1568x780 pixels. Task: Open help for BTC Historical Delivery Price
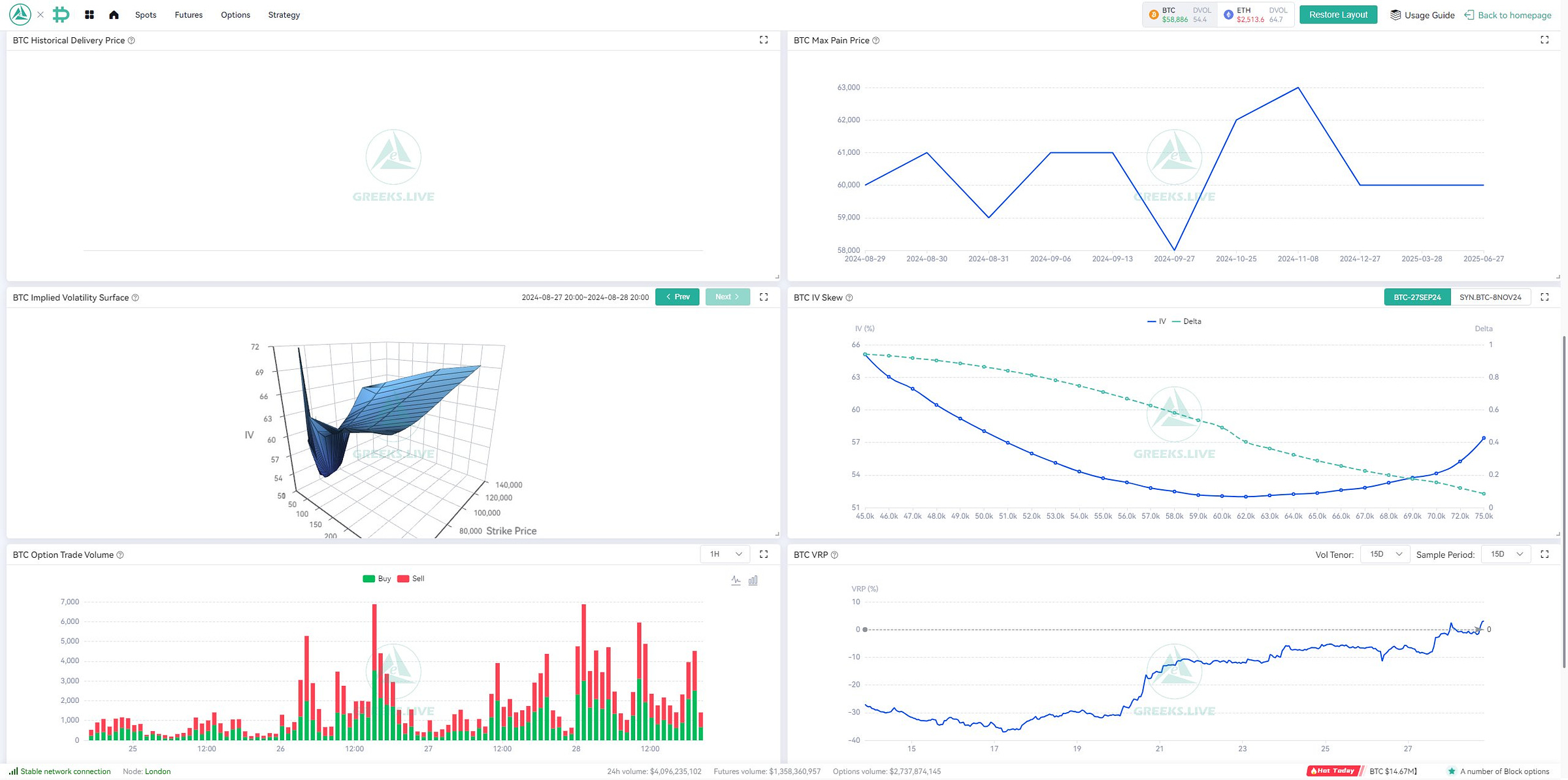131,41
